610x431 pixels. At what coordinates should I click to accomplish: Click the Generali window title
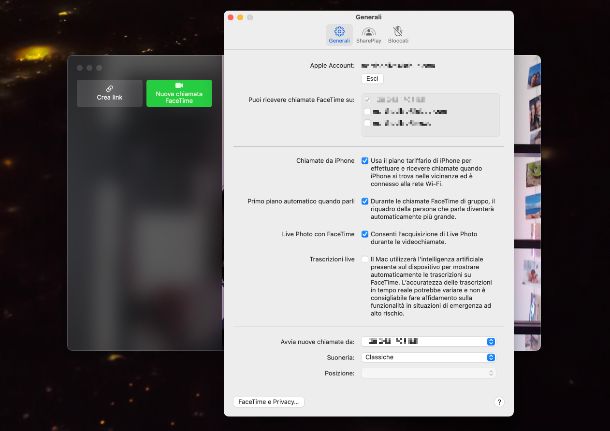pos(368,17)
